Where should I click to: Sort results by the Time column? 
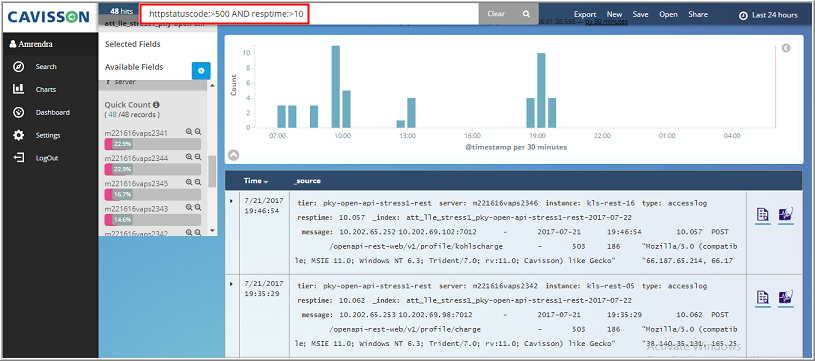(x=256, y=181)
